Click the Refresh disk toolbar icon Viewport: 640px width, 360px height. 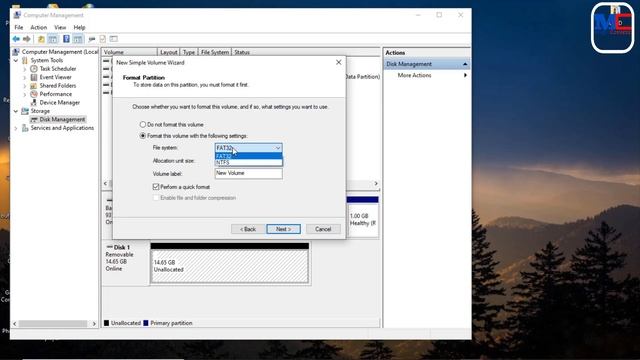click(92, 39)
